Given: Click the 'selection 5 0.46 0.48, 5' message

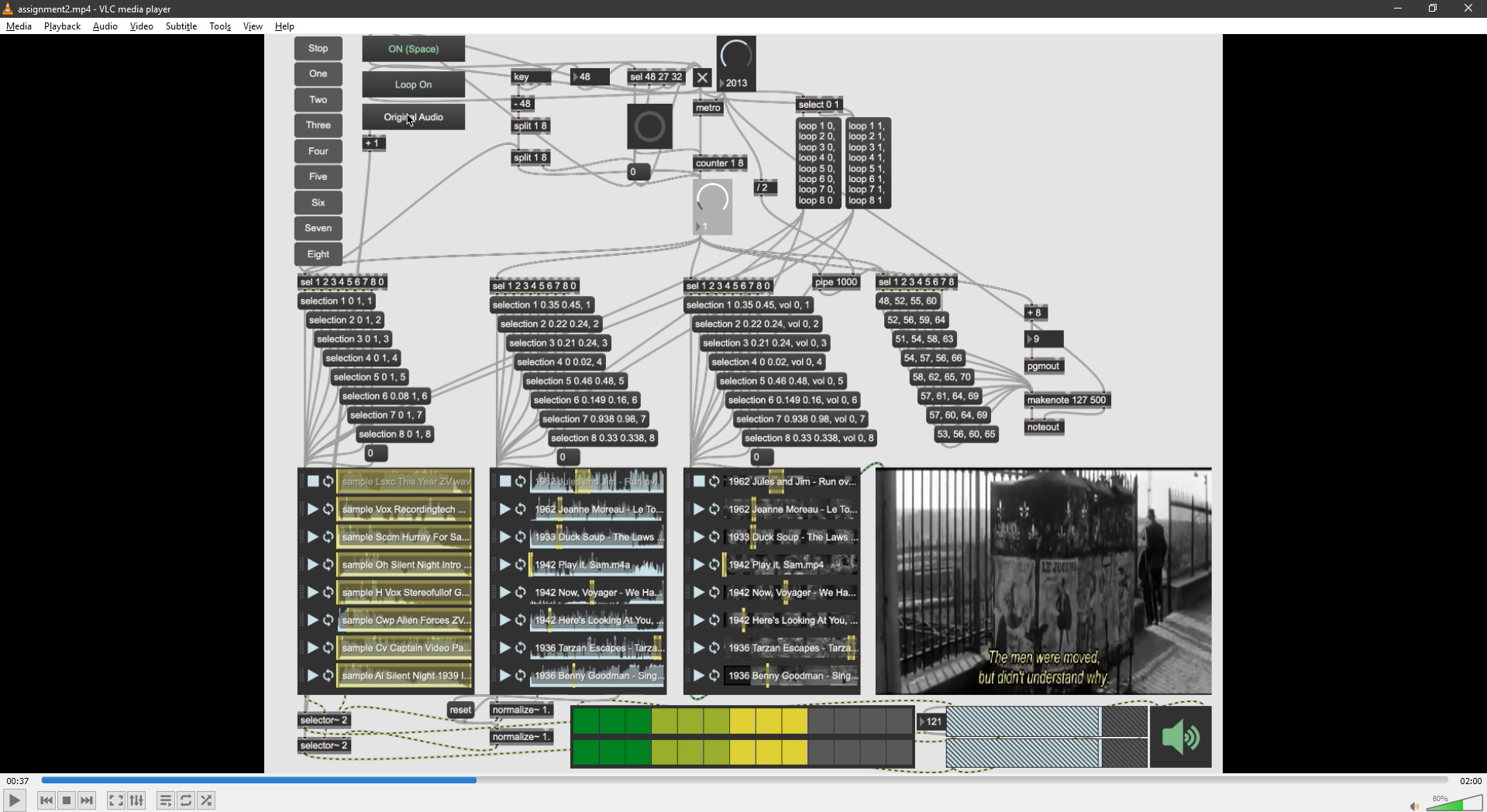Looking at the screenshot, I should (x=574, y=381).
